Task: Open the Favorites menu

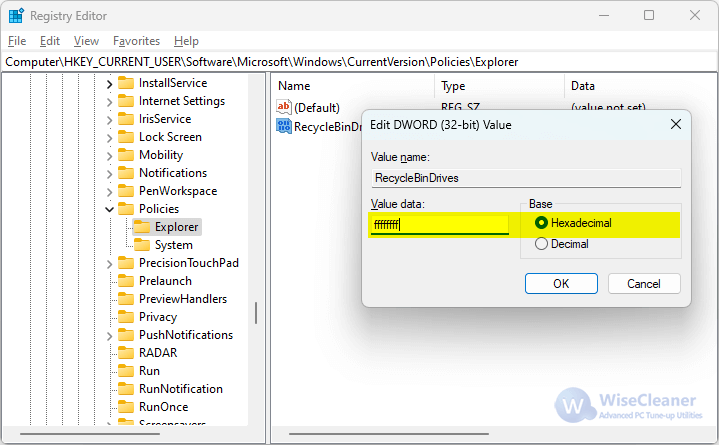Action: point(136,41)
